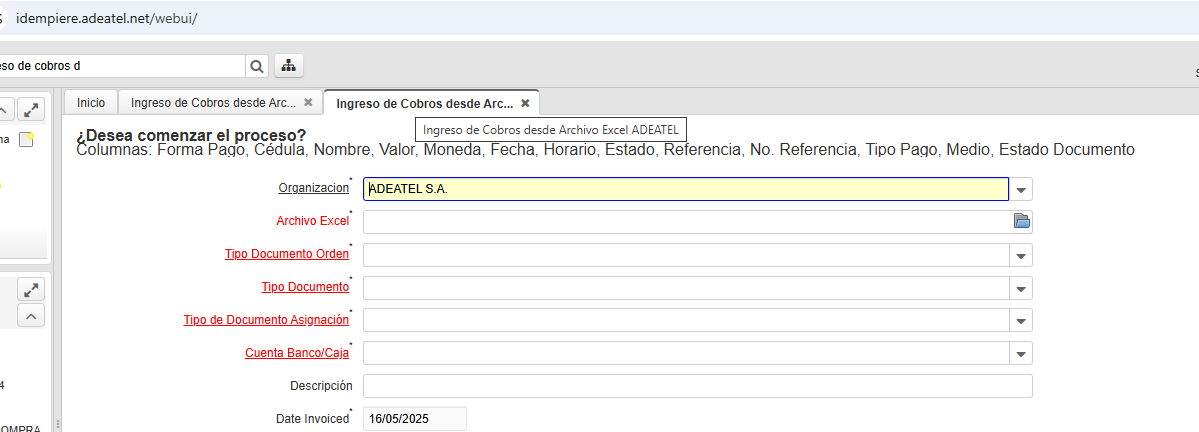
Task: Select the first Ingreso de Cobros tab
Action: (x=212, y=103)
